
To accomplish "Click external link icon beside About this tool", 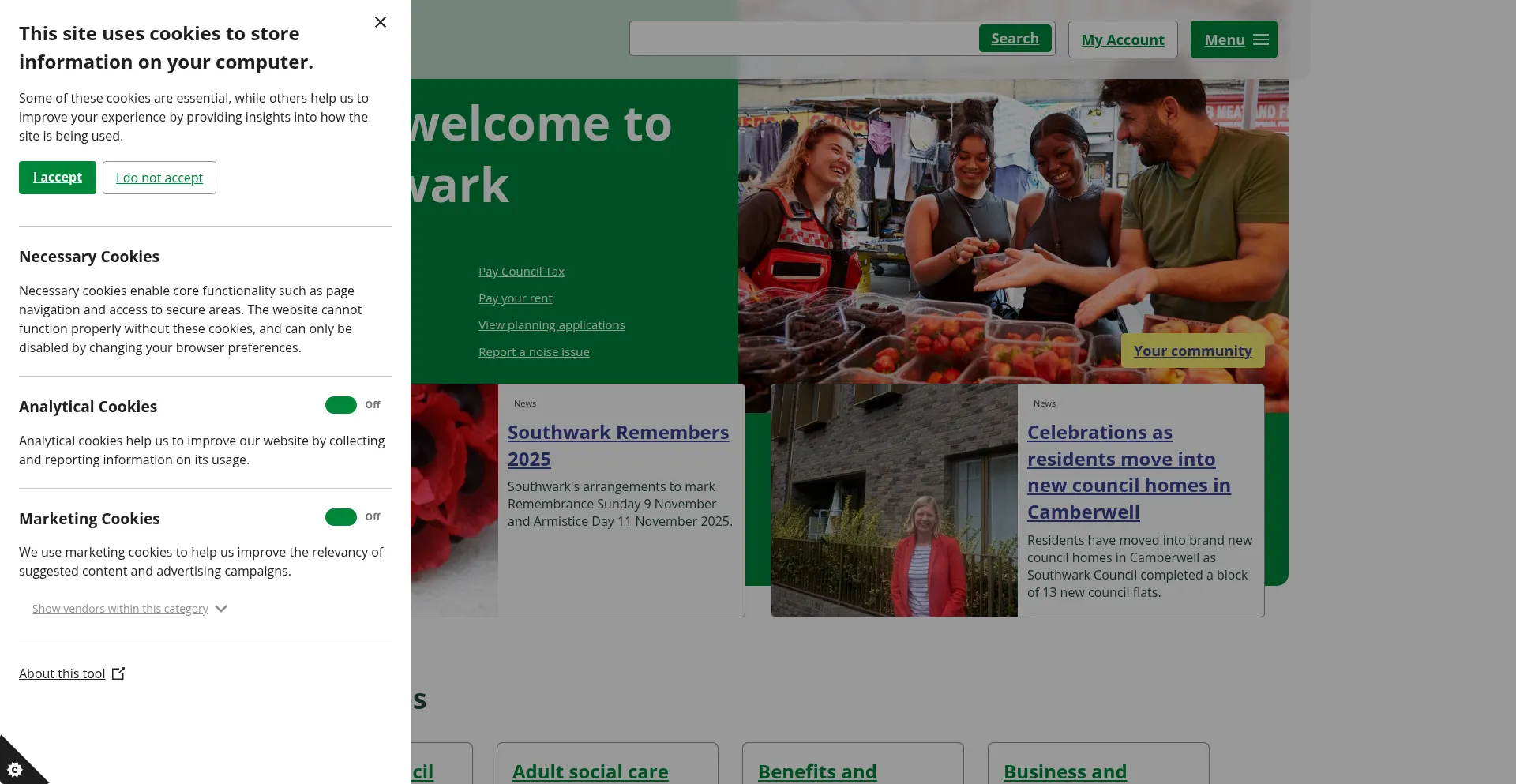I will coord(118,673).
